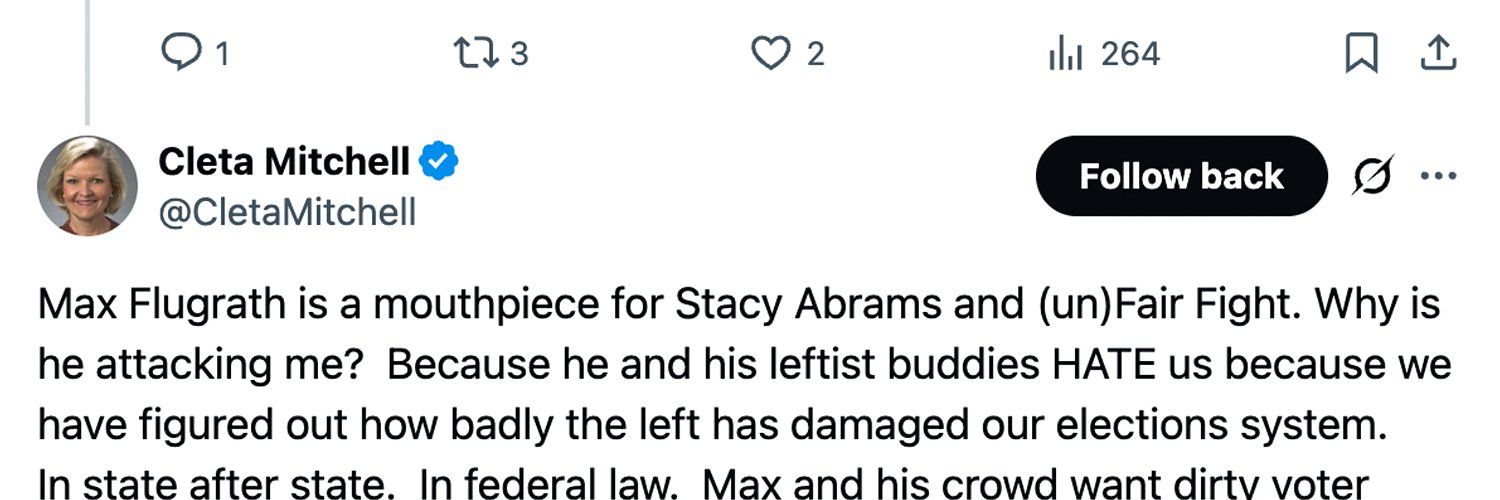The width and height of the screenshot is (1500, 500).
Task: Click the reply speech bubble icon
Action: [181, 54]
